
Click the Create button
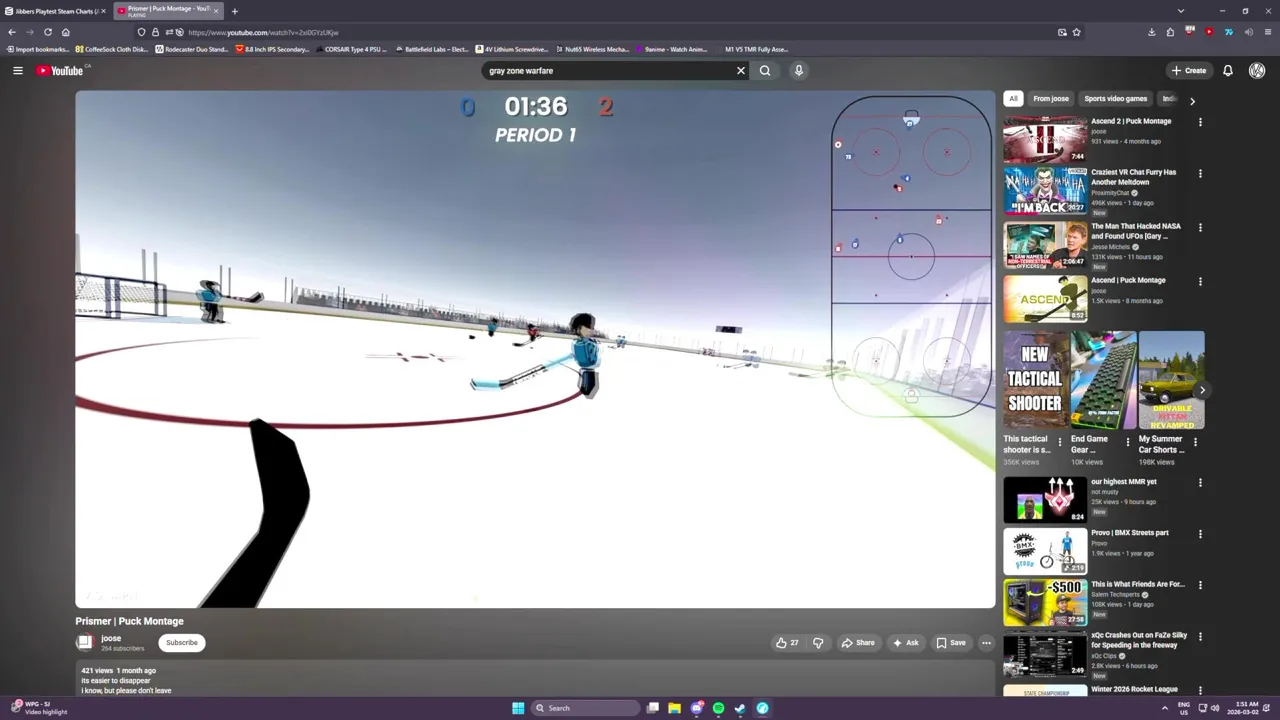(x=1190, y=71)
